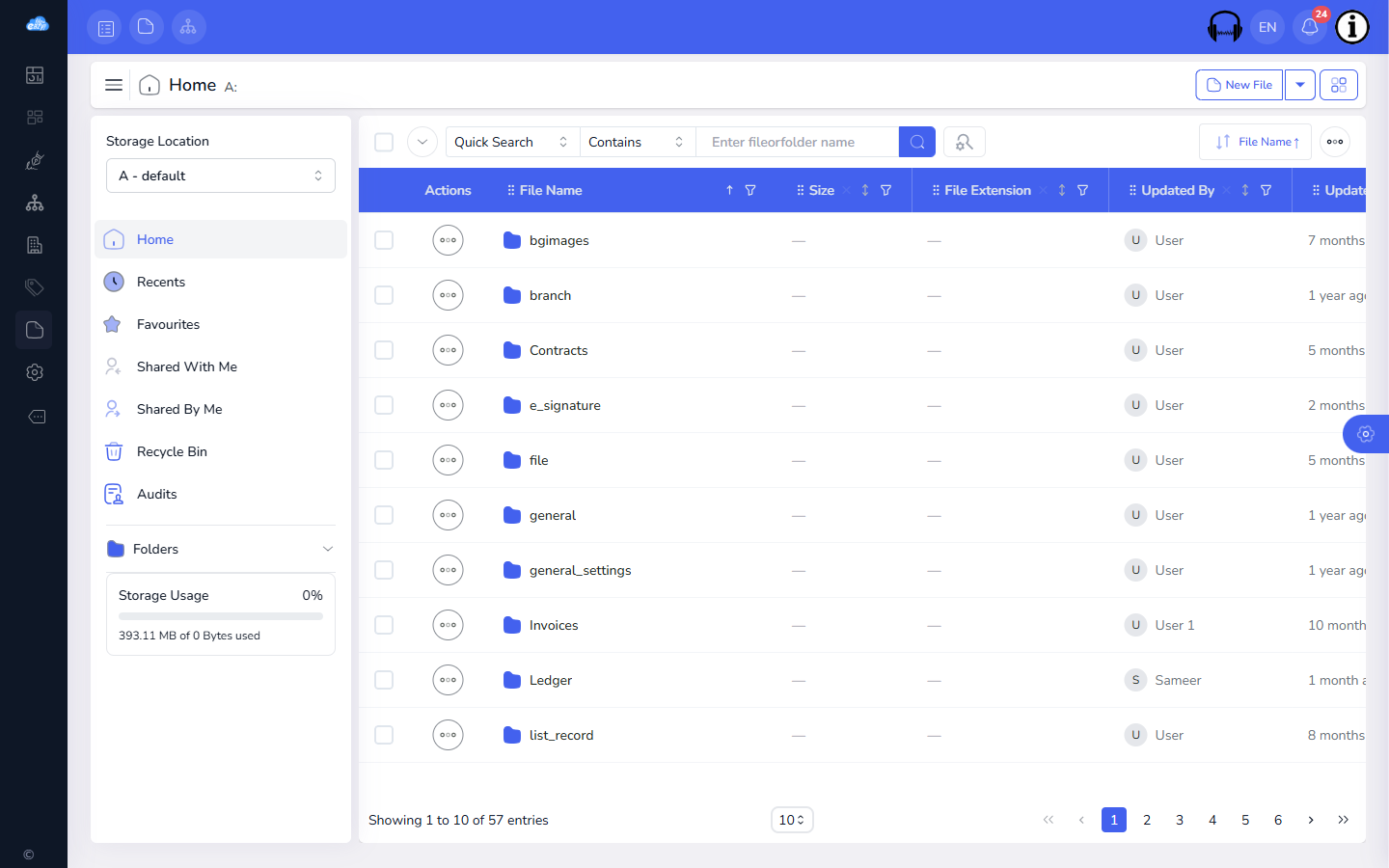Filter the Size column
This screenshot has height=868, width=1389.
(885, 190)
